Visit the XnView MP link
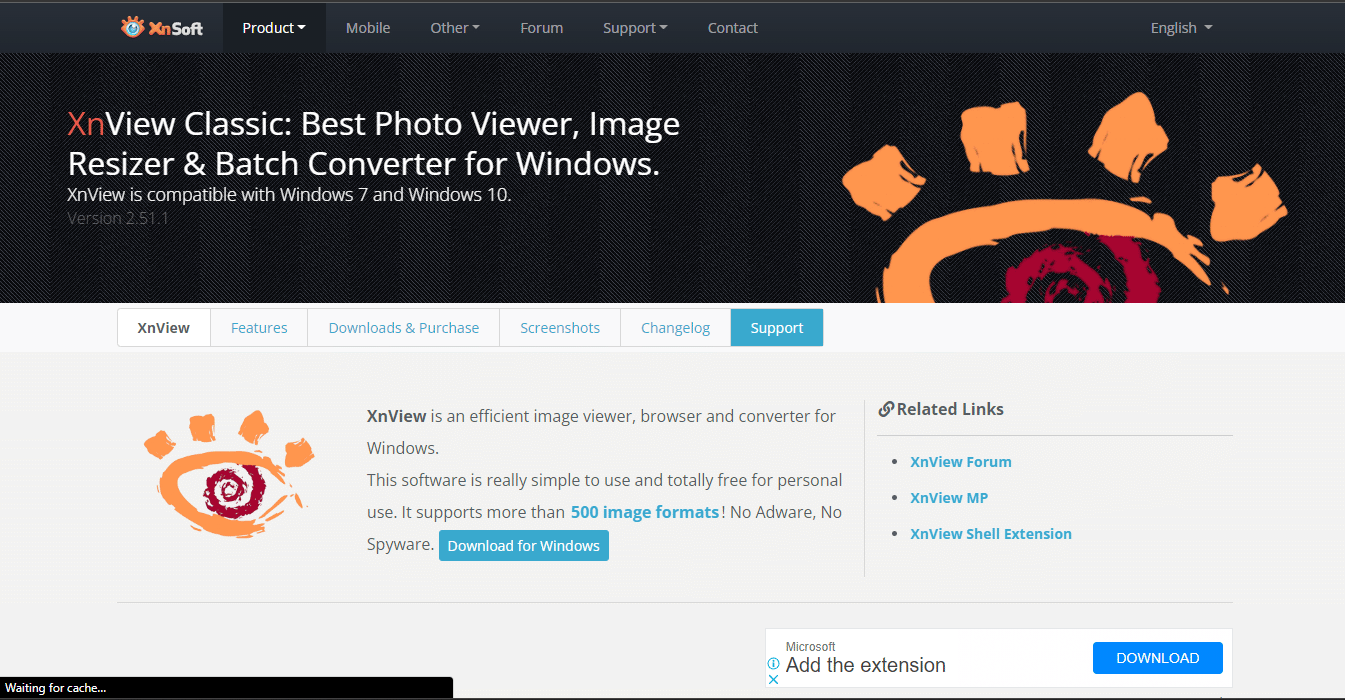This screenshot has height=700, width=1345. [x=949, y=498]
